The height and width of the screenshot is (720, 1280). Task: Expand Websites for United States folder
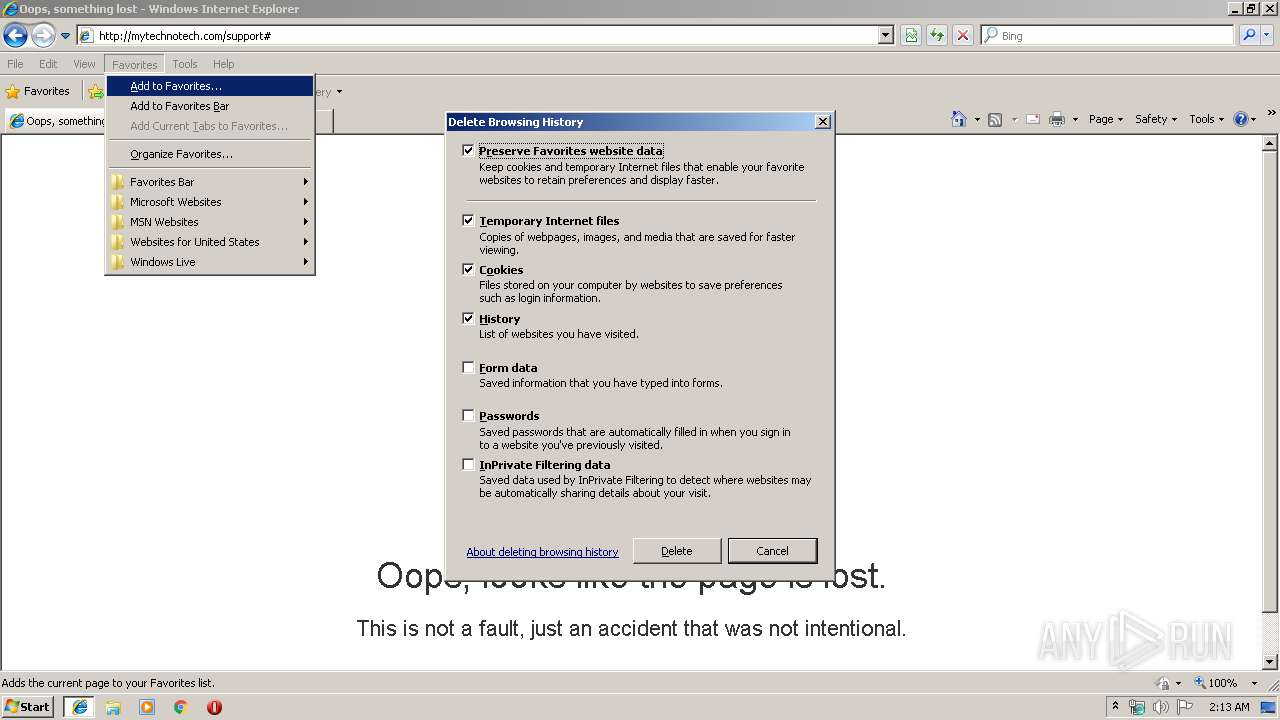210,242
